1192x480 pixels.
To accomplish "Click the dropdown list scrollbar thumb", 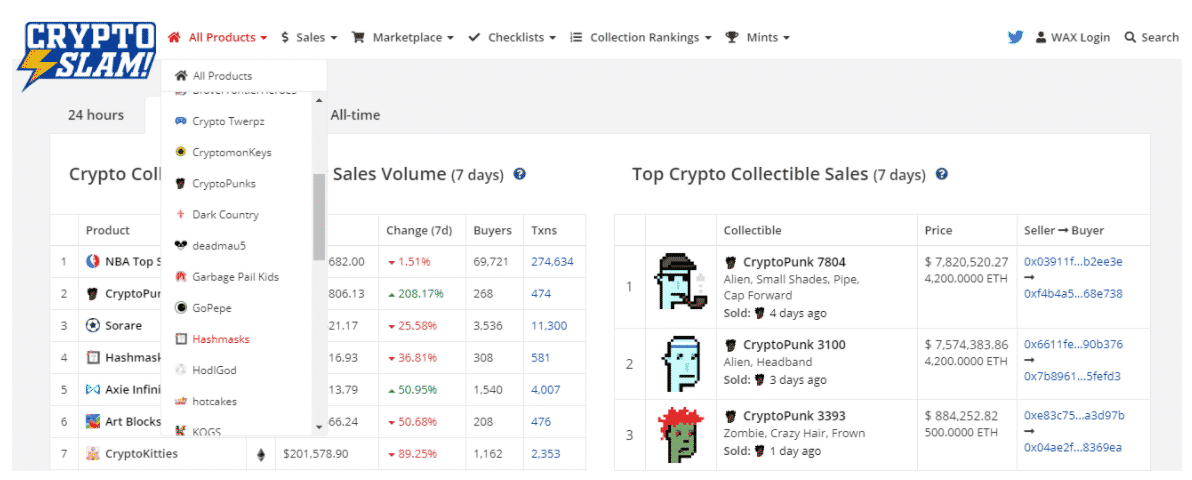I will coord(319,217).
